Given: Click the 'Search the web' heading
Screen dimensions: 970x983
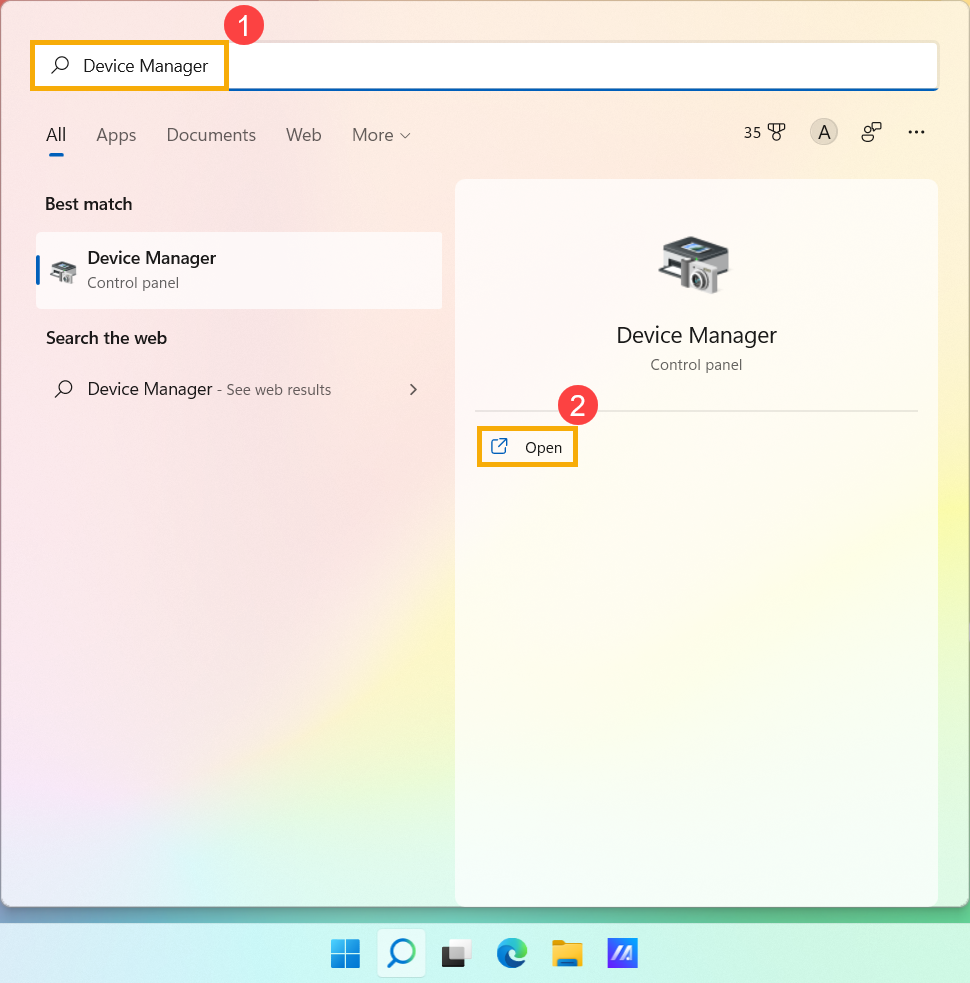Looking at the screenshot, I should coord(107,338).
